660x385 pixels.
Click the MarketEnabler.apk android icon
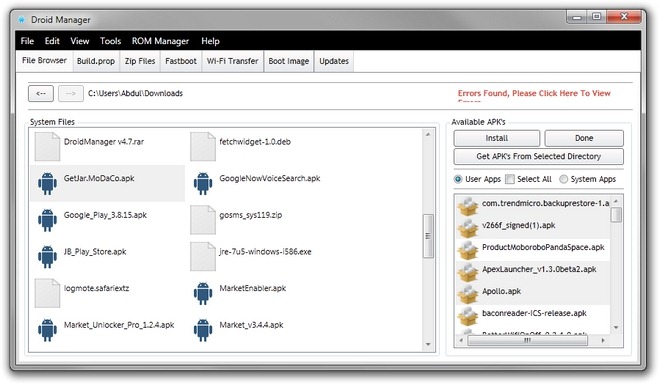coord(203,293)
